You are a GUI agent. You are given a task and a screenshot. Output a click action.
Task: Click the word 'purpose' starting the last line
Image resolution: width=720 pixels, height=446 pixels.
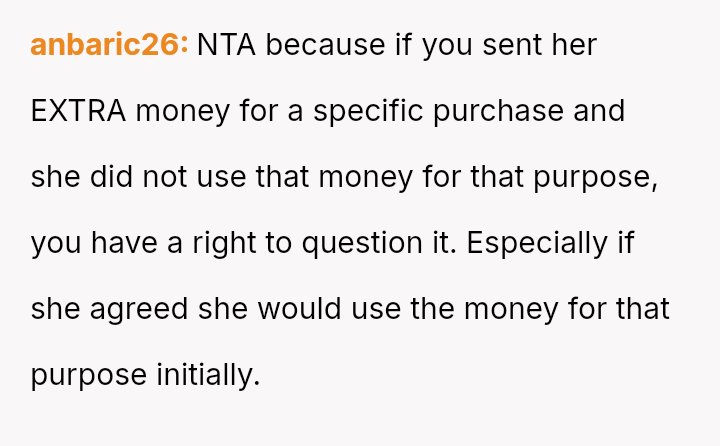[x=88, y=375]
